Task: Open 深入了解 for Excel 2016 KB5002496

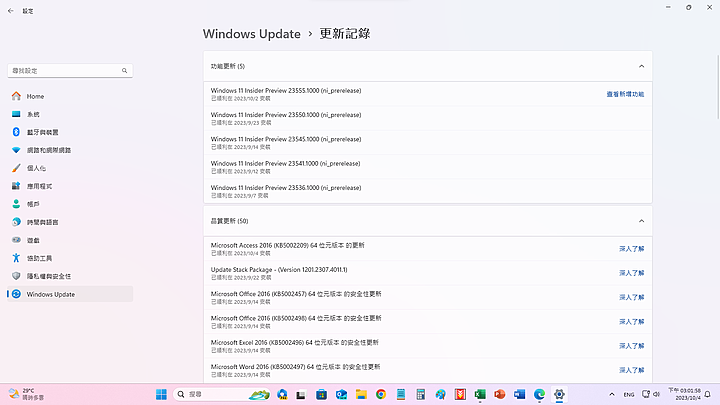Action: point(631,346)
